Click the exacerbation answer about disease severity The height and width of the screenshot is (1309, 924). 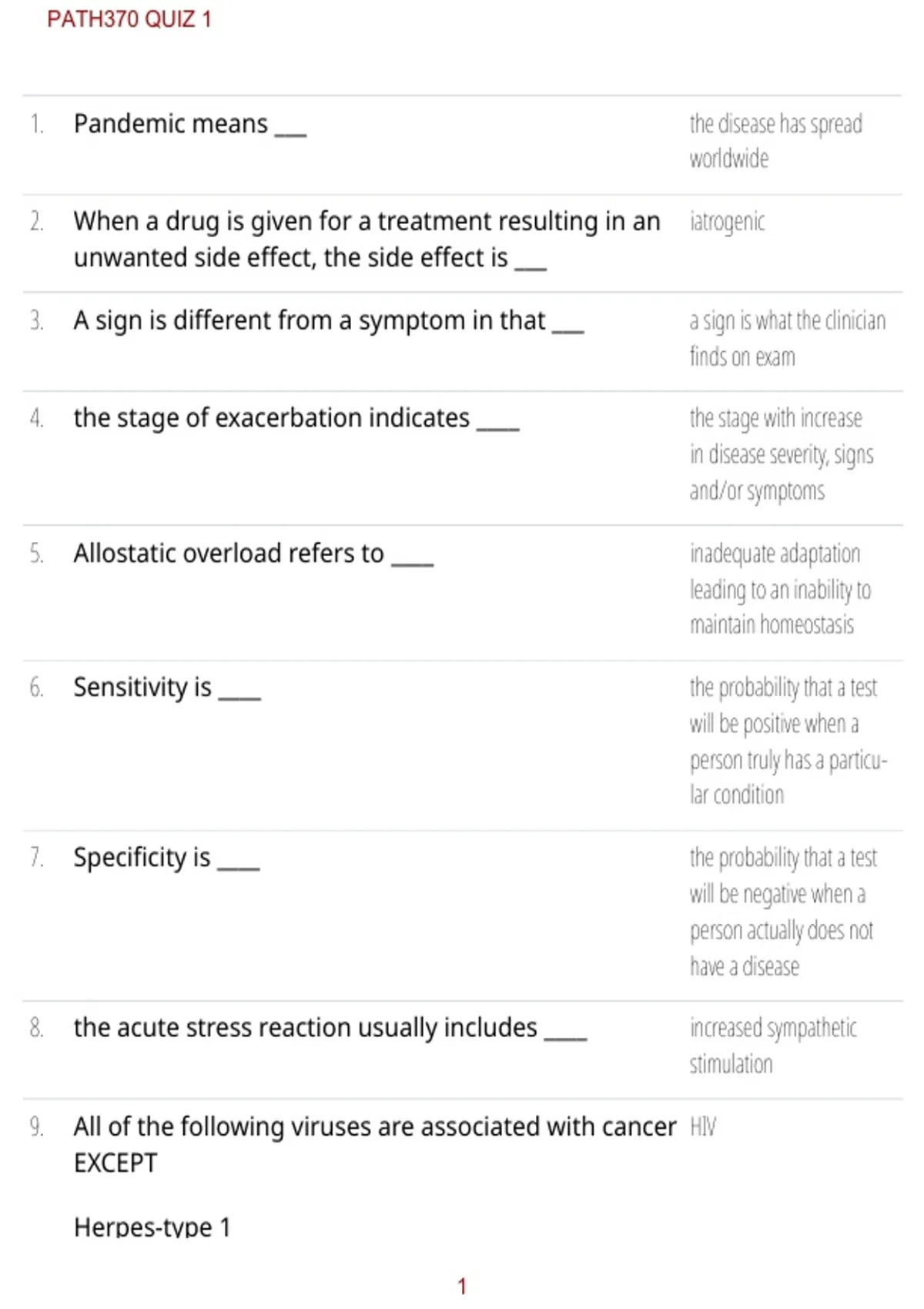pos(781,454)
